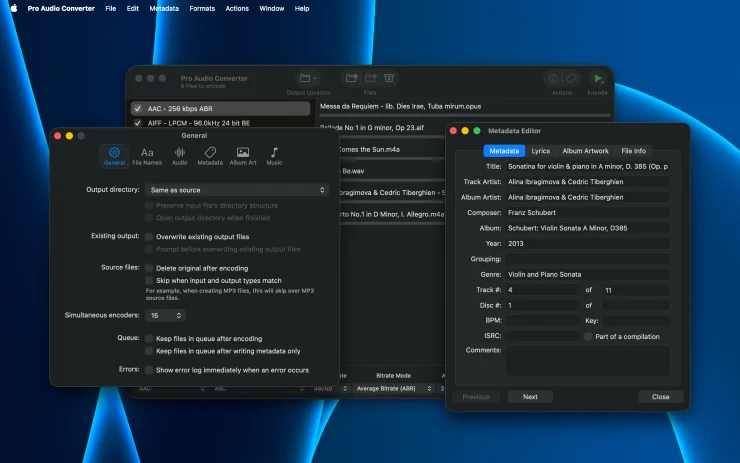This screenshot has height=463, width=740.
Task: Open the Music note preferences pane
Action: pyautogui.click(x=274, y=156)
